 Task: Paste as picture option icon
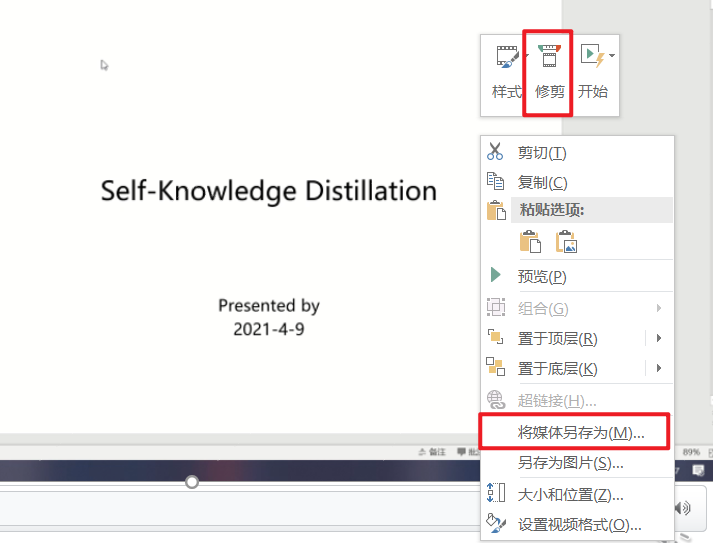click(566, 241)
